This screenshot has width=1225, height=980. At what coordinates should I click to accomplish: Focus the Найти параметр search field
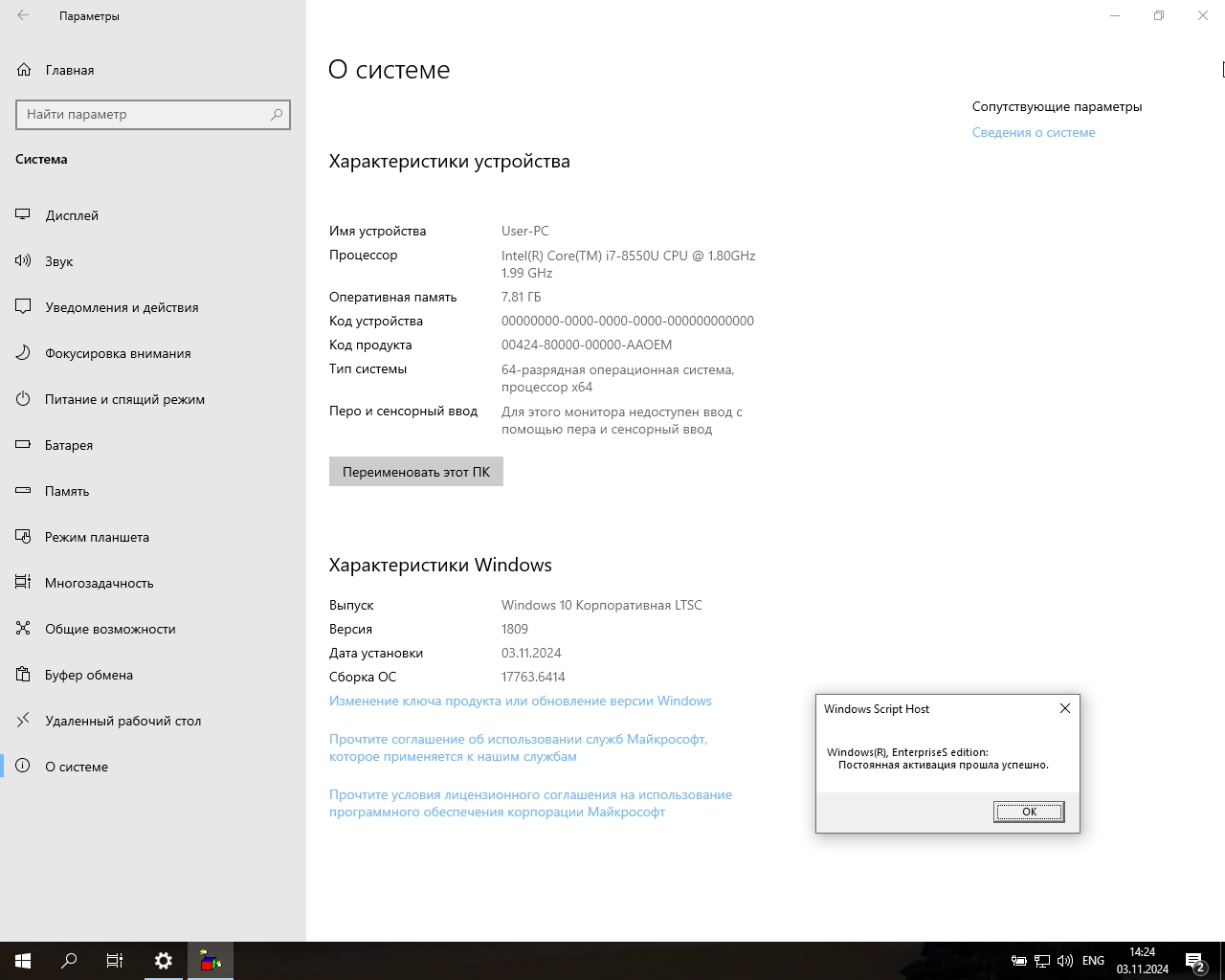click(x=153, y=114)
